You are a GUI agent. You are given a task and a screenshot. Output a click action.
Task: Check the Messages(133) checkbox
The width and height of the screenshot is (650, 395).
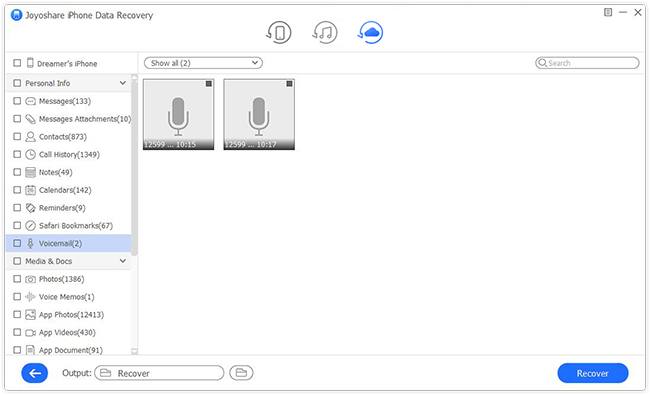tap(17, 101)
